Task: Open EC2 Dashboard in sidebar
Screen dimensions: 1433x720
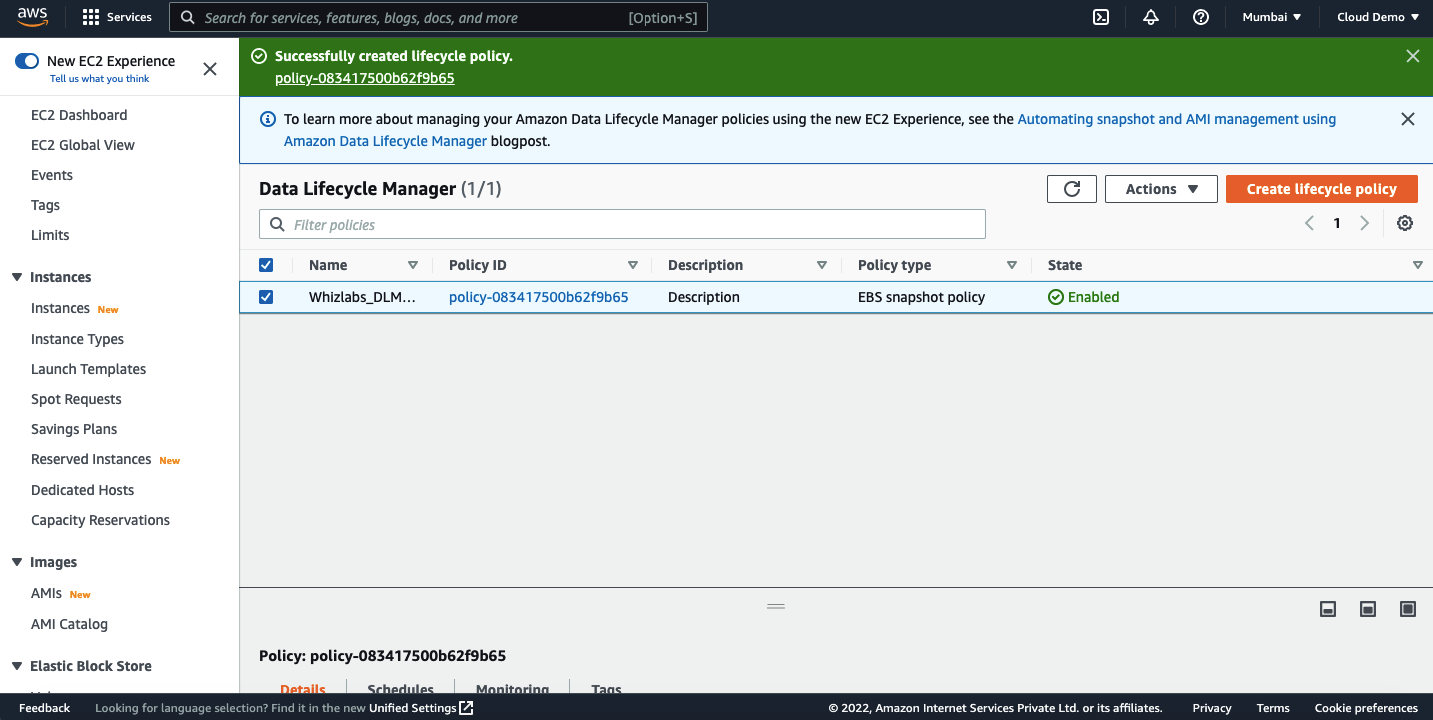Action: click(79, 115)
